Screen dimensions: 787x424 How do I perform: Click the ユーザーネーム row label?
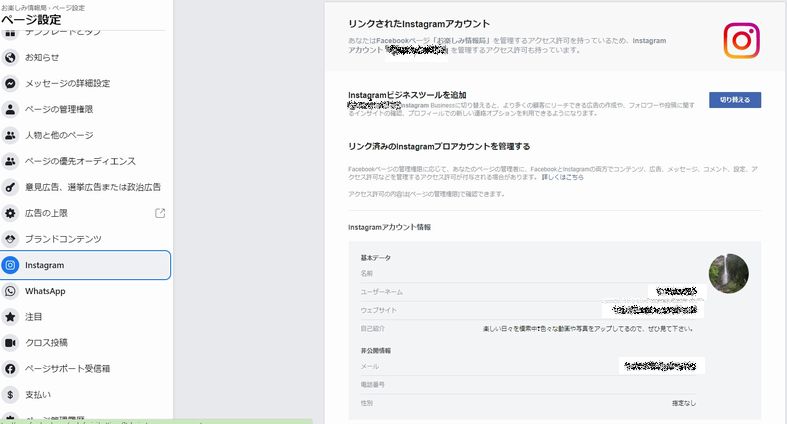(x=381, y=292)
